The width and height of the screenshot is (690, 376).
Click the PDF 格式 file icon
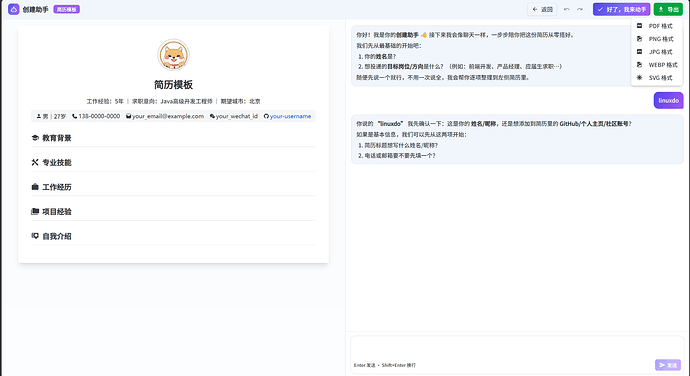(639, 26)
